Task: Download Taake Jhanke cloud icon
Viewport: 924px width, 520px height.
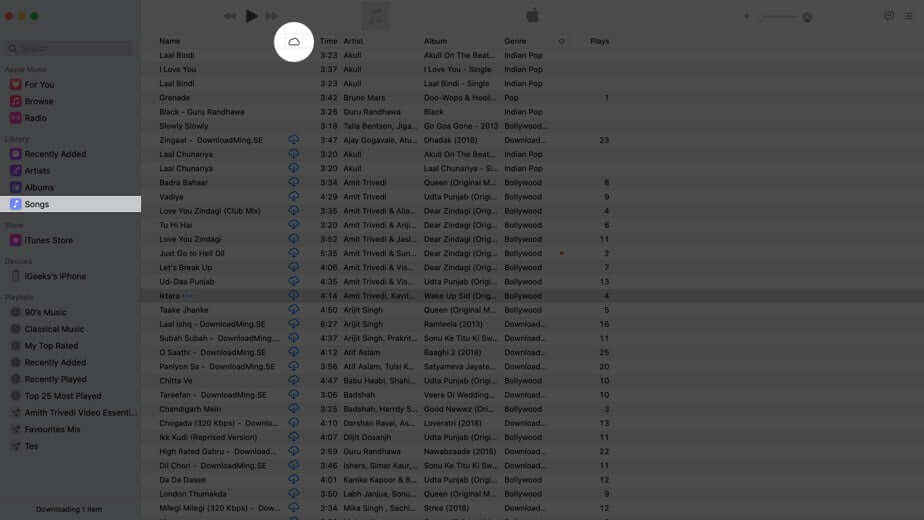Action: 293,310
